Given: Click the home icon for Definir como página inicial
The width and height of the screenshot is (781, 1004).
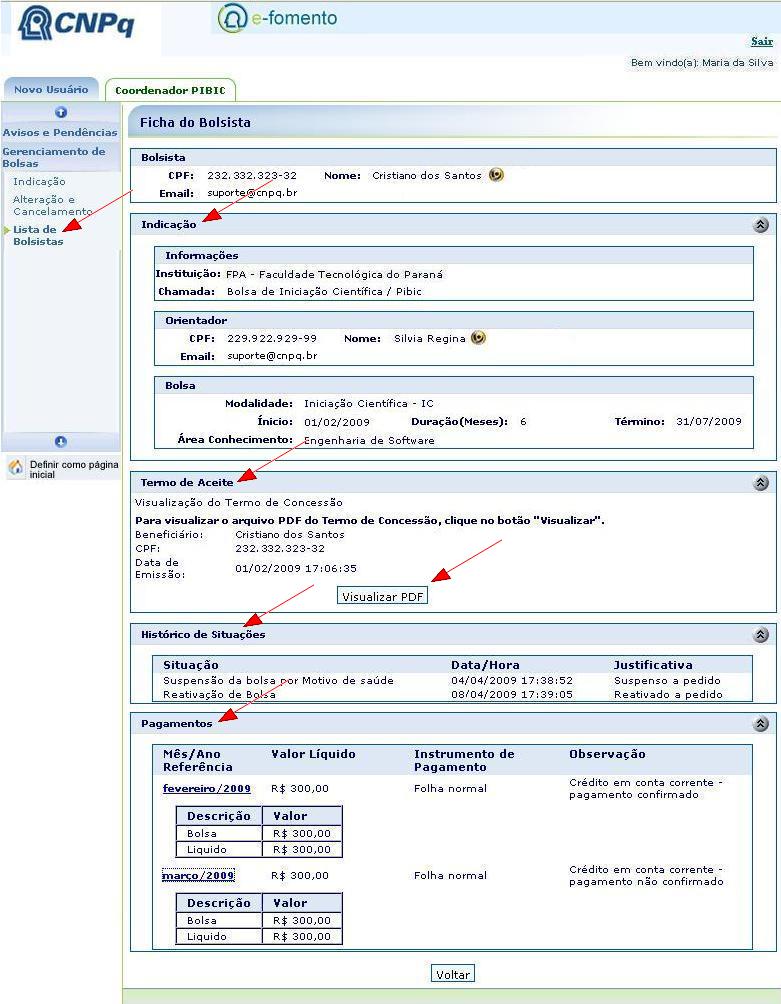Looking at the screenshot, I should pyautogui.click(x=16, y=468).
